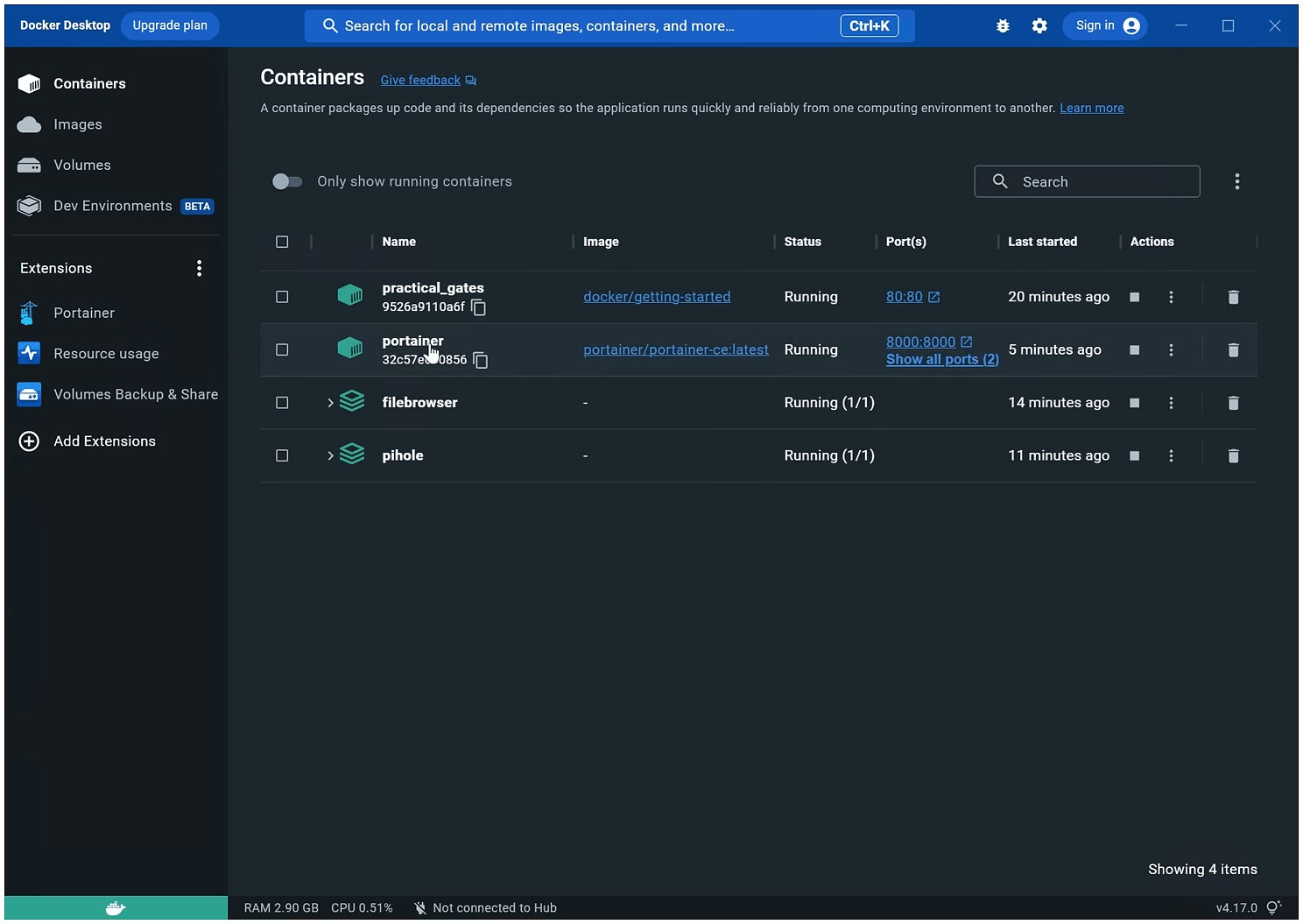The height and width of the screenshot is (924, 1303).
Task: Click version v4.17.0 text
Action: point(1236,908)
